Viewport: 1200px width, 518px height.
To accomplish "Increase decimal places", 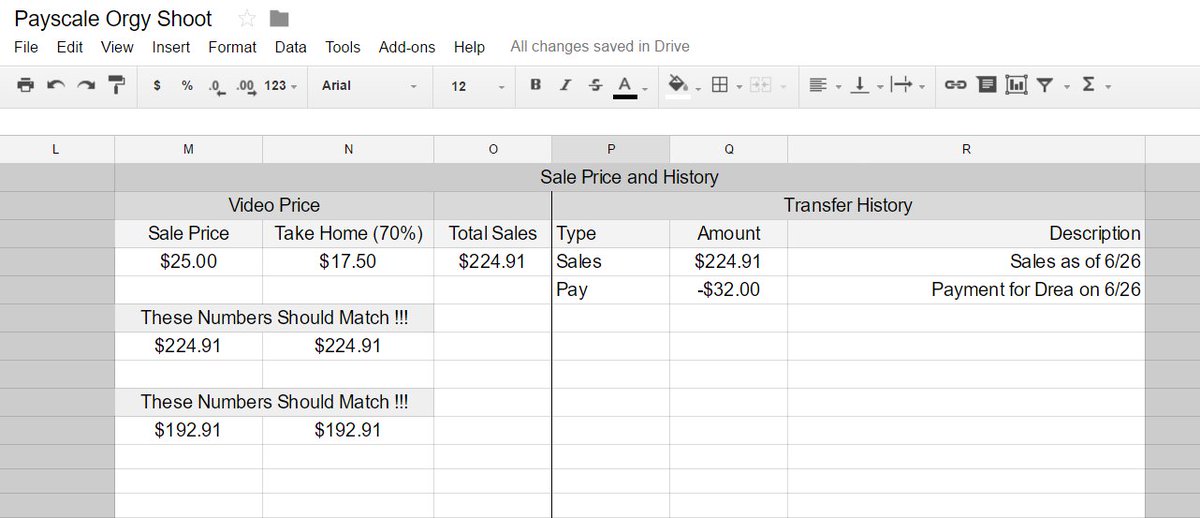I will coord(246,86).
